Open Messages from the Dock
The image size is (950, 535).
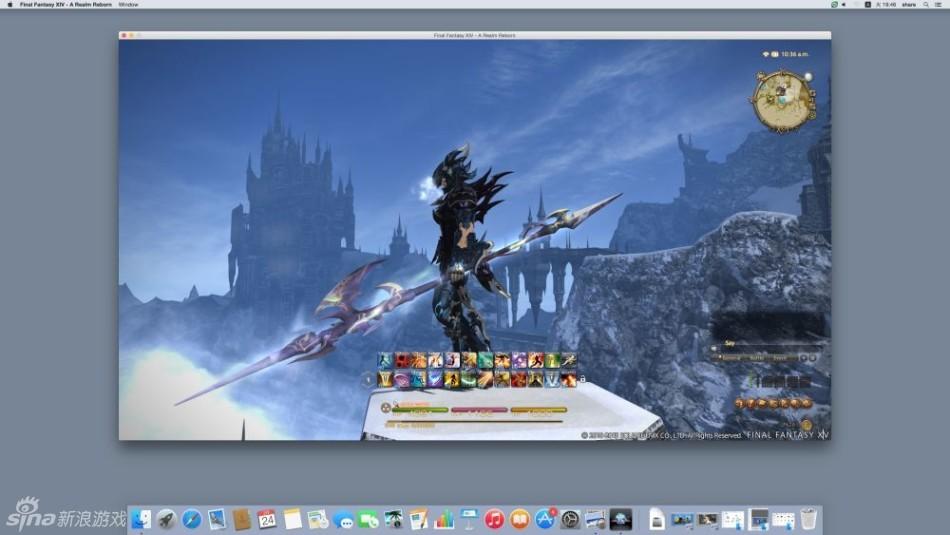pyautogui.click(x=343, y=520)
